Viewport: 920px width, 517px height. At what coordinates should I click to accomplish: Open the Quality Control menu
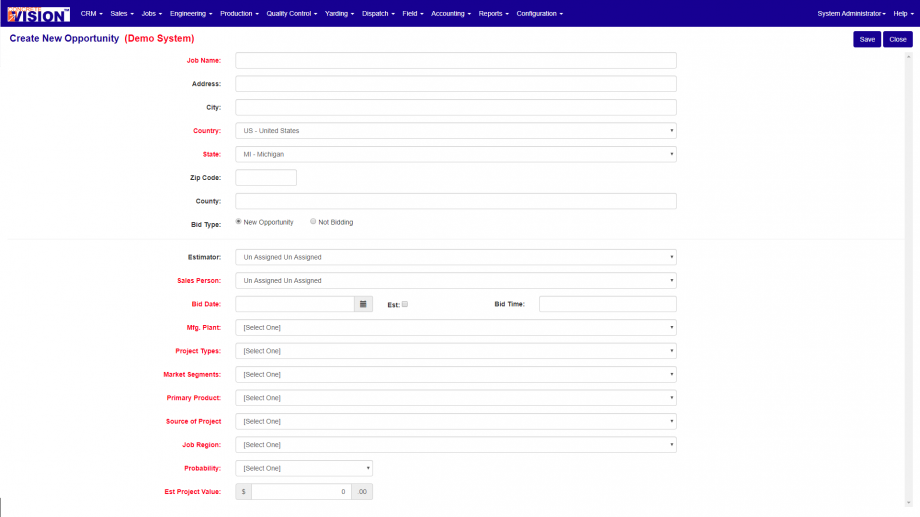pos(292,13)
